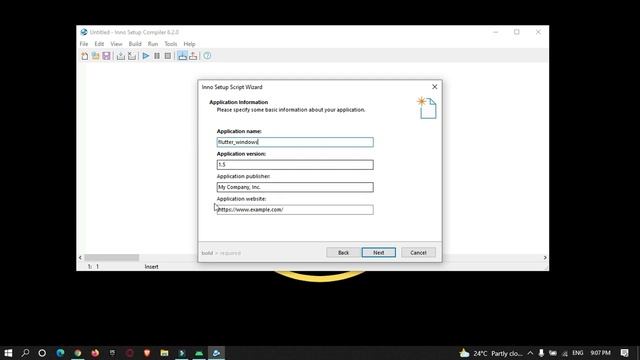Click the Application name input field

[x=295, y=142]
